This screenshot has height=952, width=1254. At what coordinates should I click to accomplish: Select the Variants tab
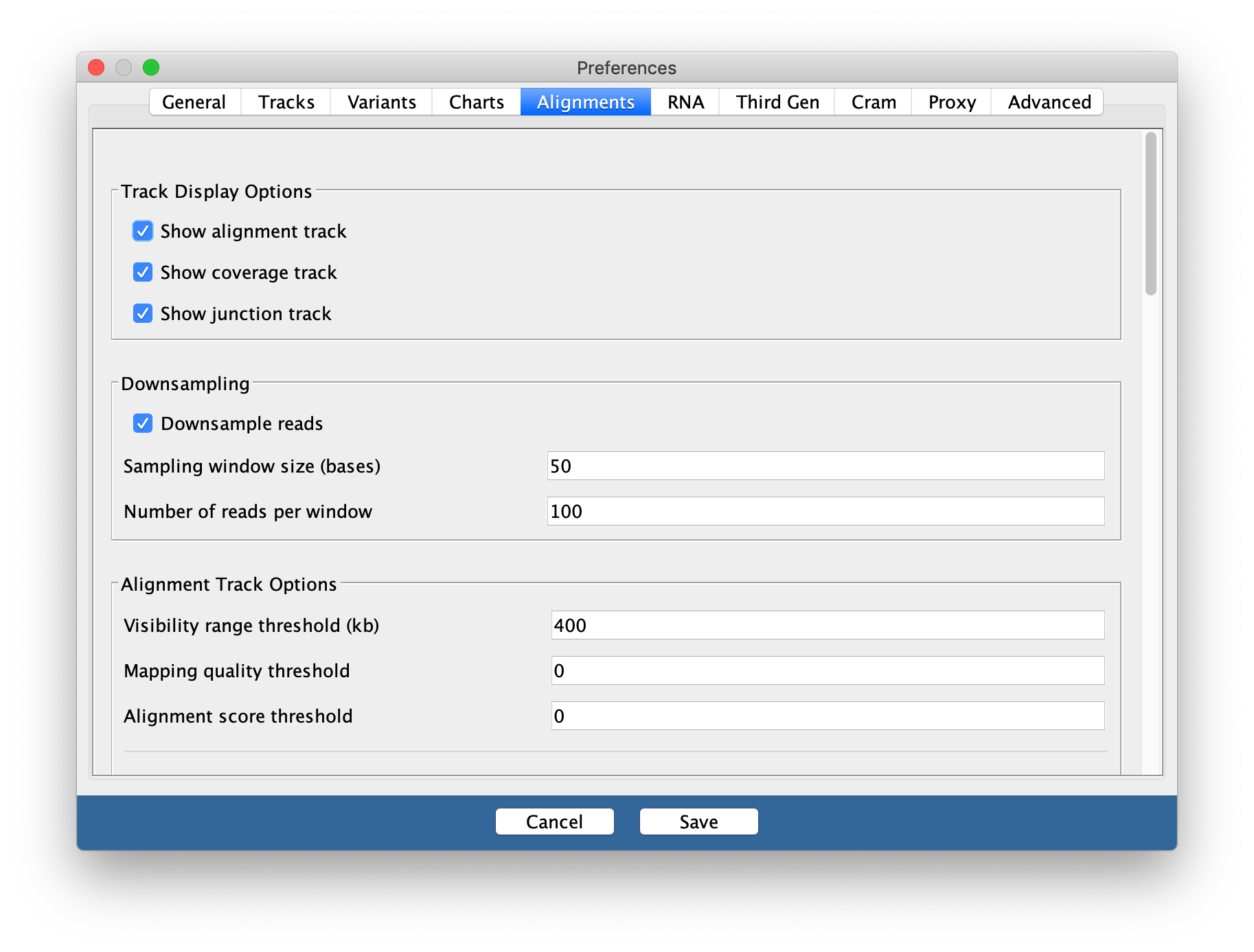tap(381, 102)
